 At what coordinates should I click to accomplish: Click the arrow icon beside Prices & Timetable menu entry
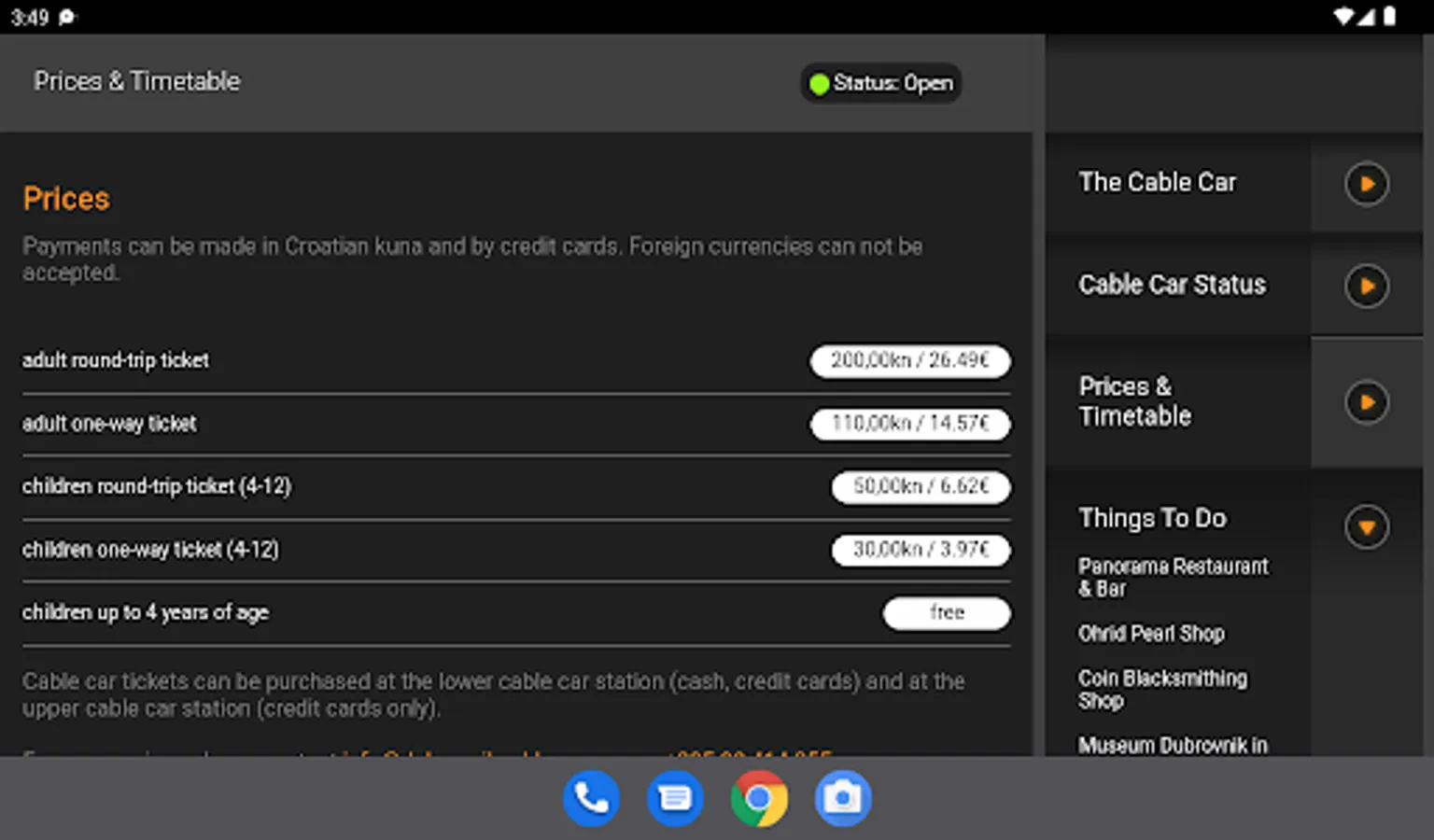point(1367,402)
